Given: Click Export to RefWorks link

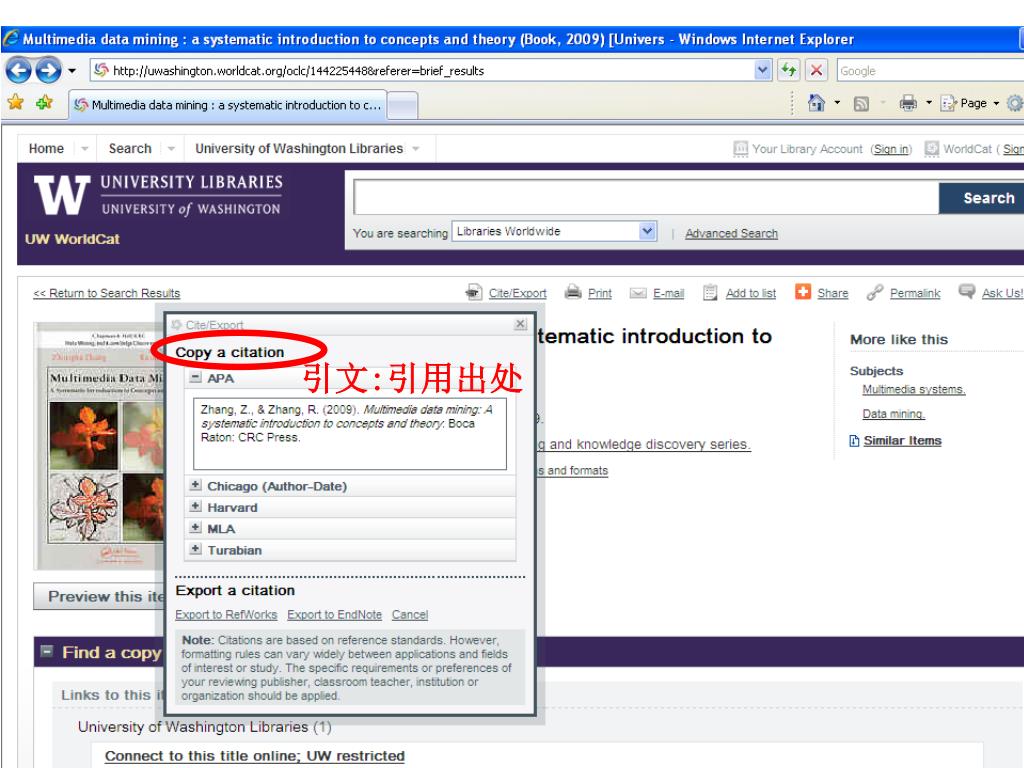Looking at the screenshot, I should click(226, 615).
